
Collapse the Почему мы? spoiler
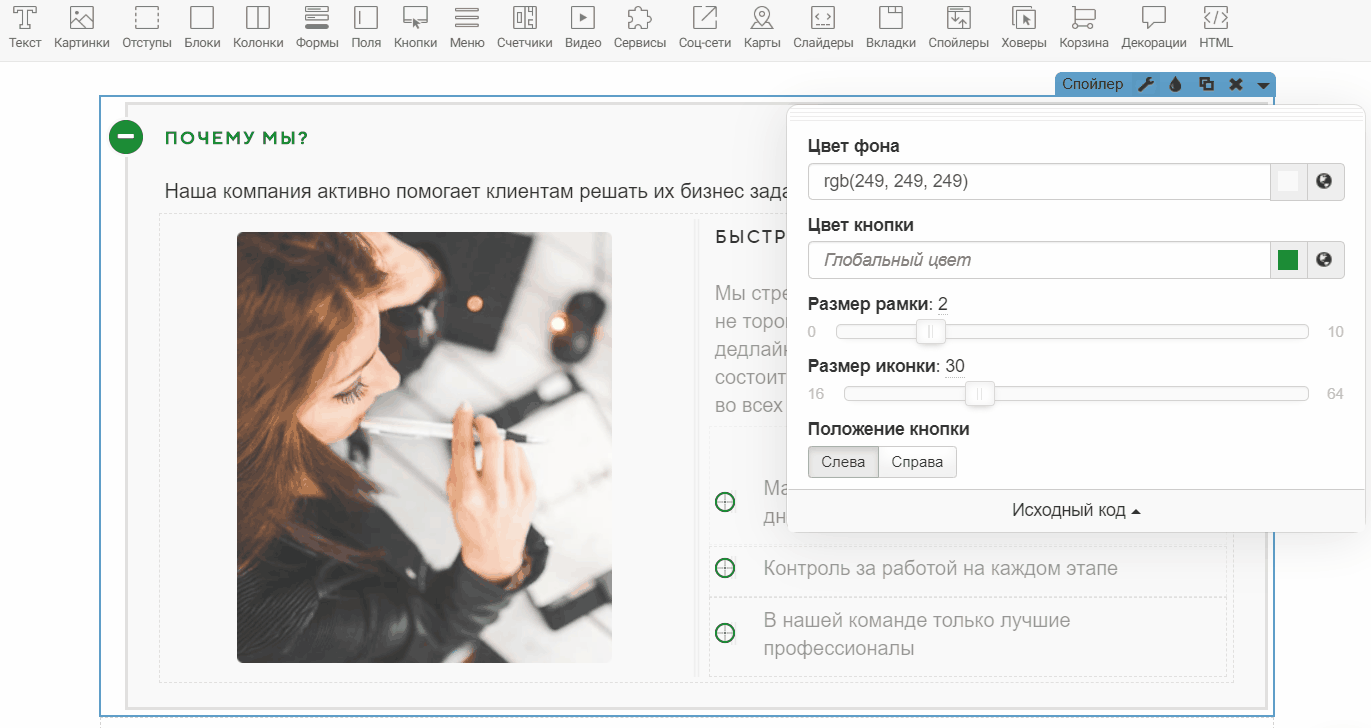coord(126,137)
